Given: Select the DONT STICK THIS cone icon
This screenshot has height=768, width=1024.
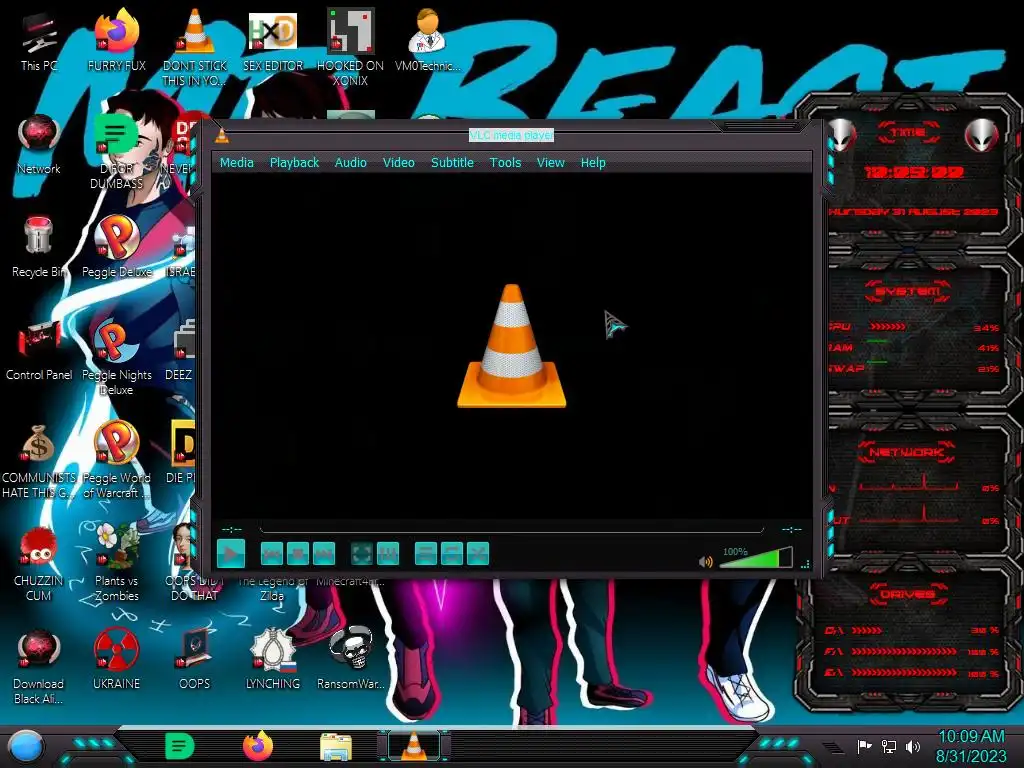Looking at the screenshot, I should (x=195, y=47).
